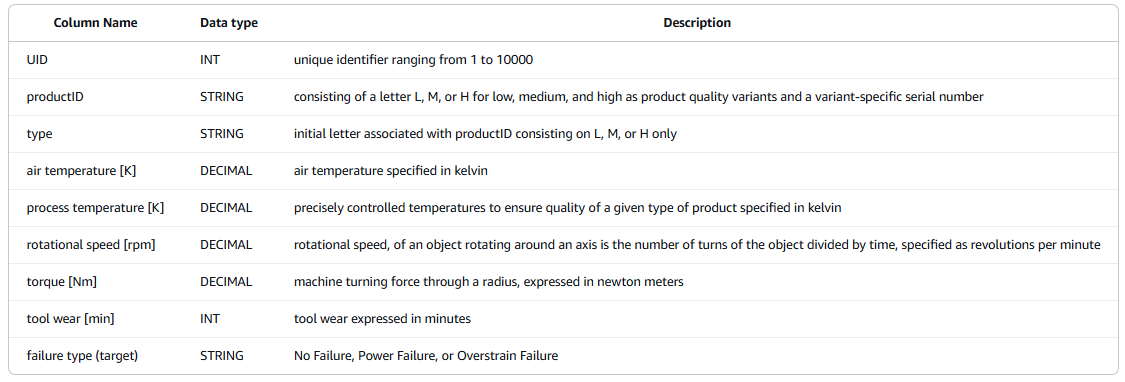Click the STRING data type for productID
This screenshot has height=382, width=1125.
coord(222,97)
